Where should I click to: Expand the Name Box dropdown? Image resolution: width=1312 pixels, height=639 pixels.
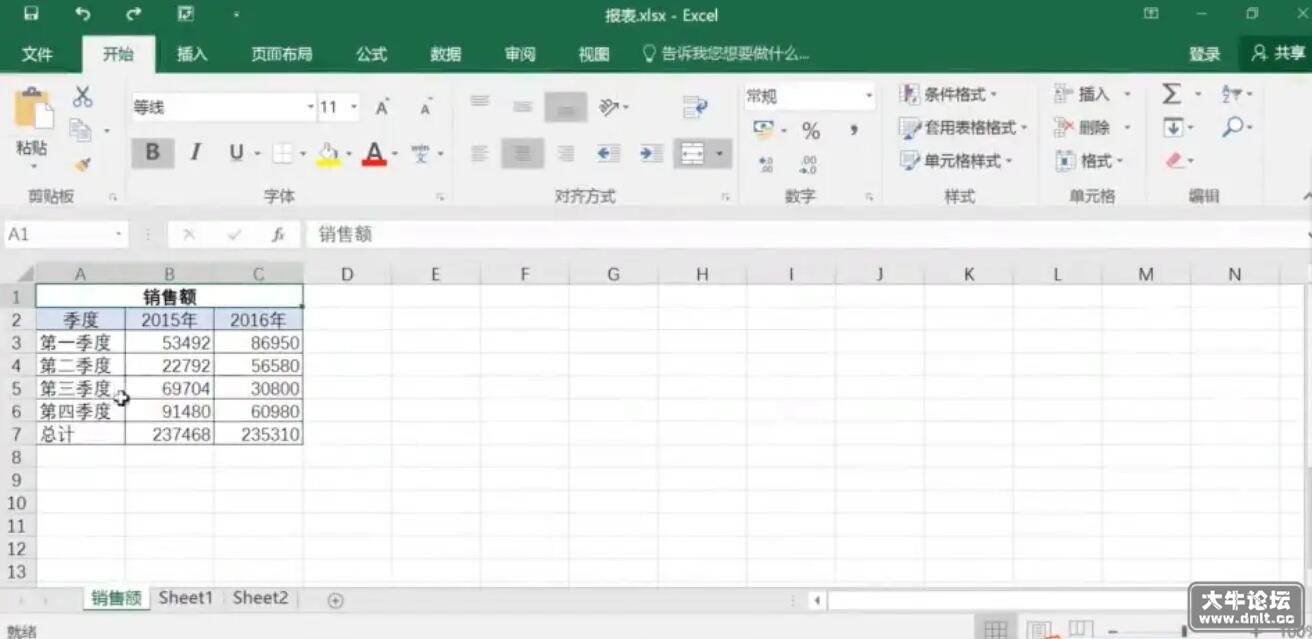(119, 234)
